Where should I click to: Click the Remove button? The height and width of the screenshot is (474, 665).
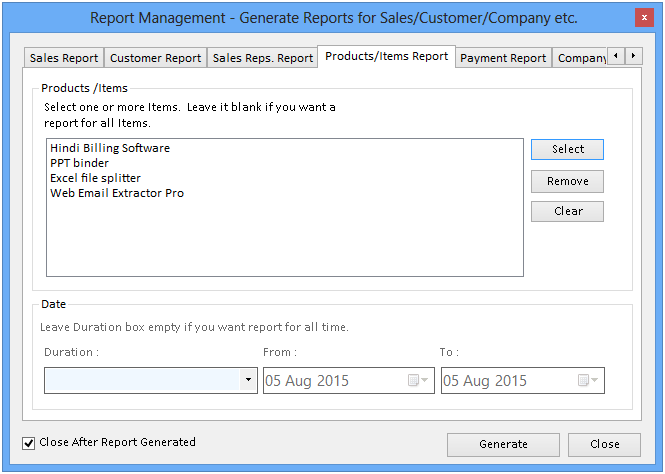[567, 181]
